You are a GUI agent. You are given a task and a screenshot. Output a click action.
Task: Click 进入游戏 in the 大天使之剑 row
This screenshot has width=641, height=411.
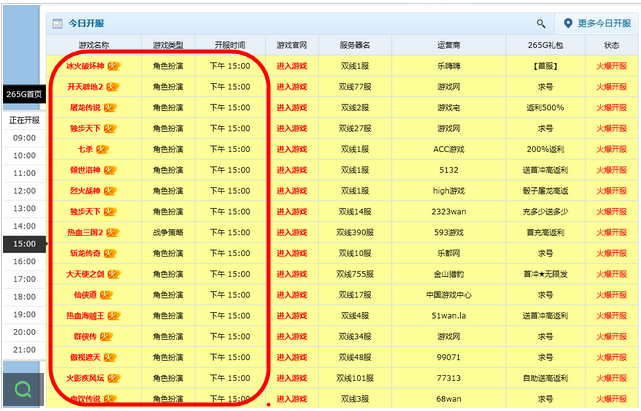tap(291, 274)
